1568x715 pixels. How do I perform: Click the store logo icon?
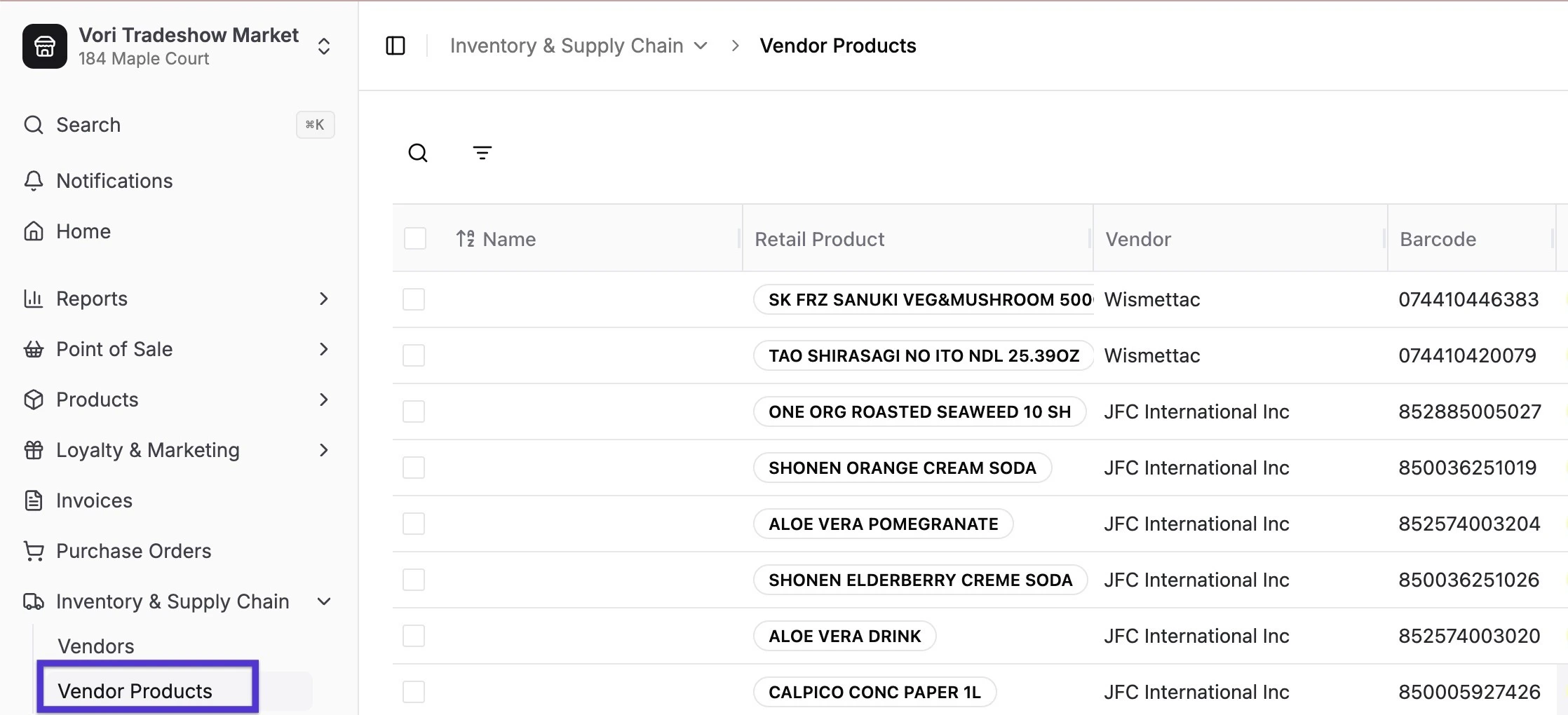pos(45,46)
